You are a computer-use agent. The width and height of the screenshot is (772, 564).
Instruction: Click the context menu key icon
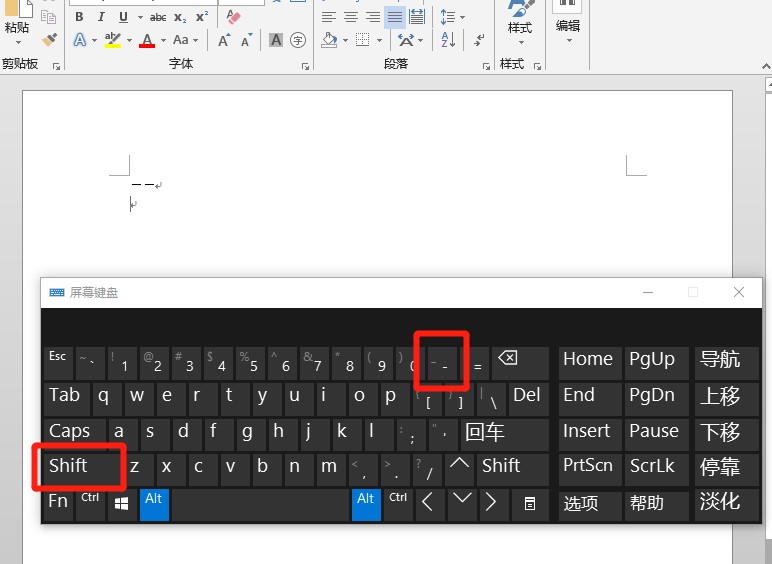[530, 504]
